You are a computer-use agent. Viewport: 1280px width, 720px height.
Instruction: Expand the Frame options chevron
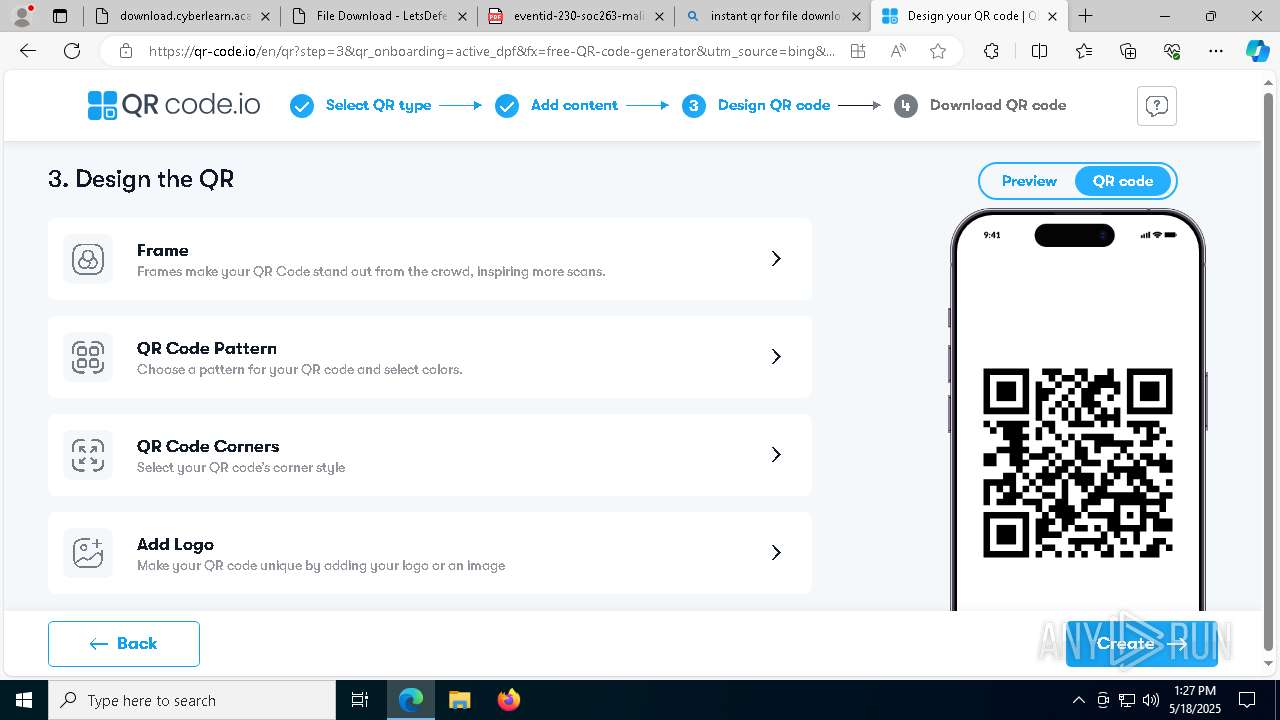pos(776,259)
